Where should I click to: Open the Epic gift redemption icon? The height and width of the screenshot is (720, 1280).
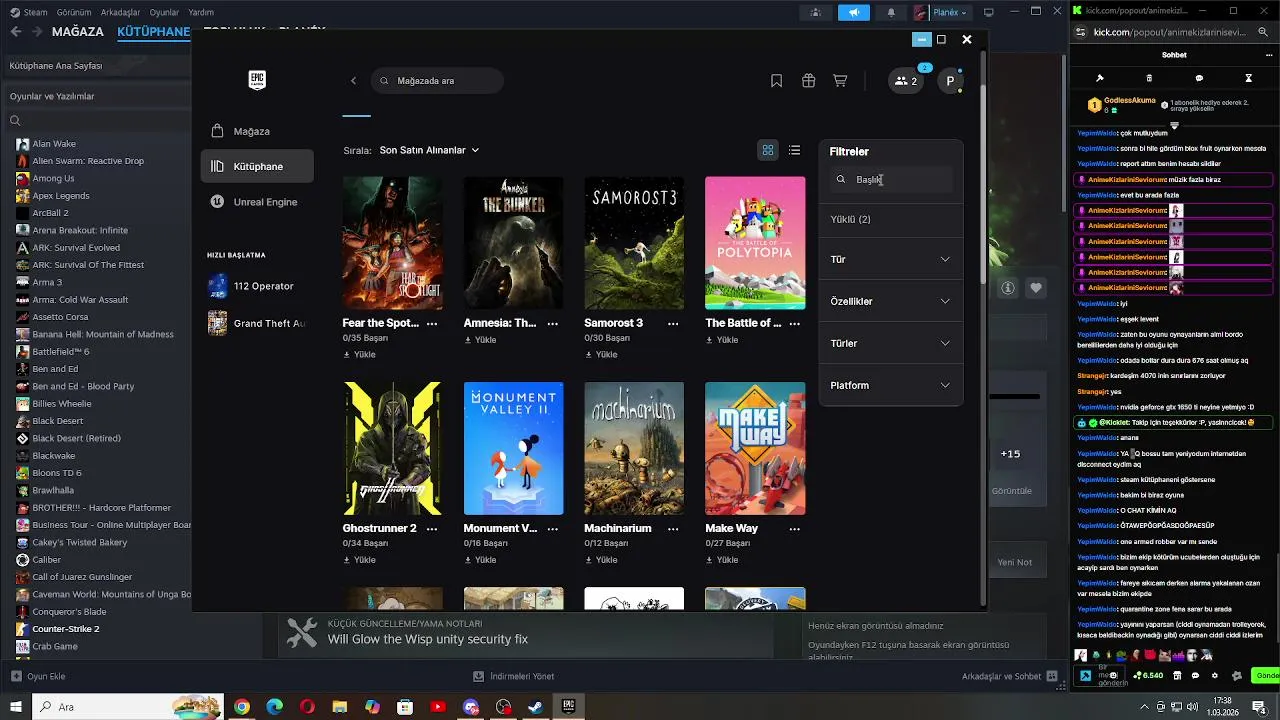point(808,81)
